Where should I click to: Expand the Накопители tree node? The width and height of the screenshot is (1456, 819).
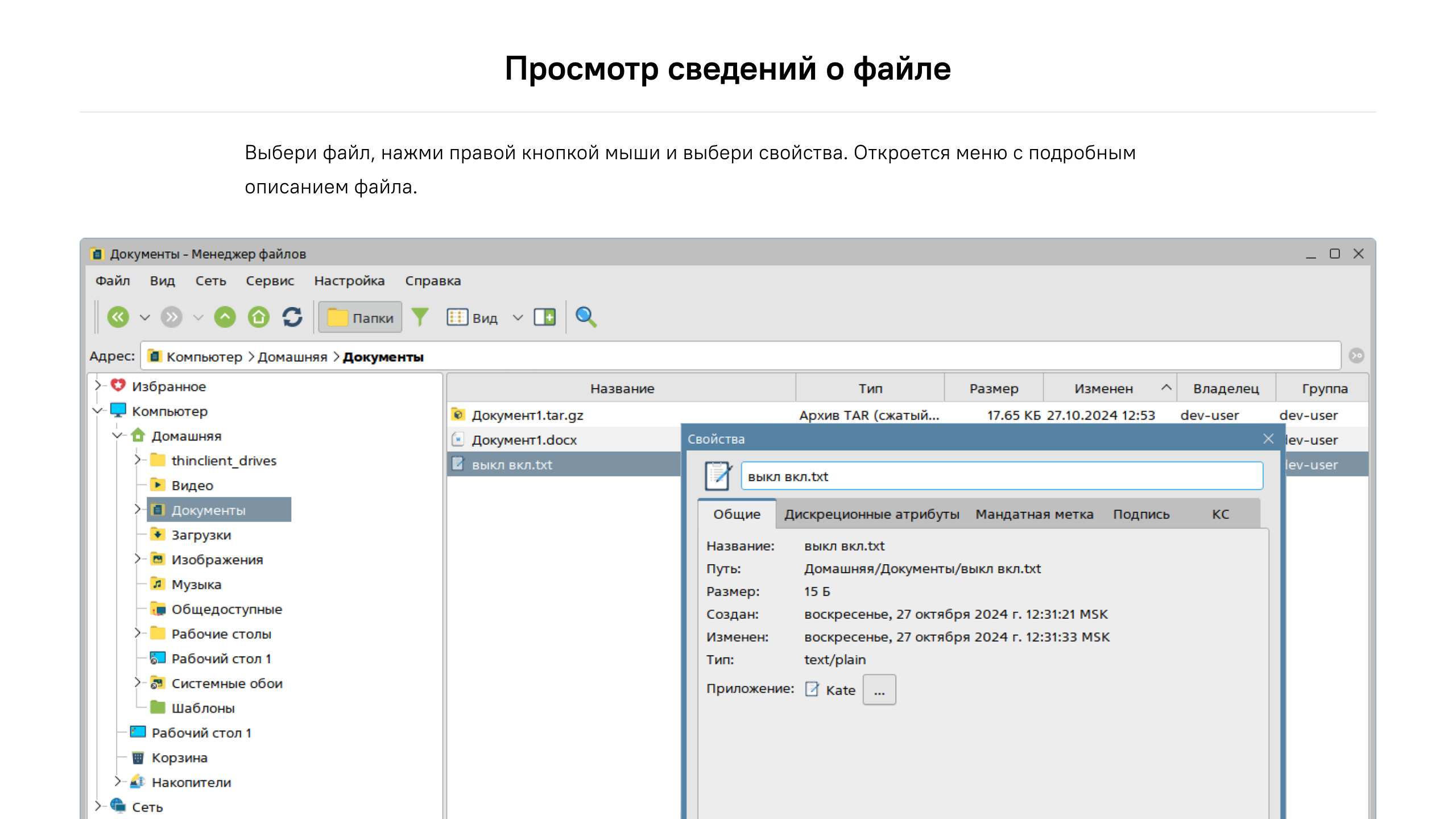point(118,781)
